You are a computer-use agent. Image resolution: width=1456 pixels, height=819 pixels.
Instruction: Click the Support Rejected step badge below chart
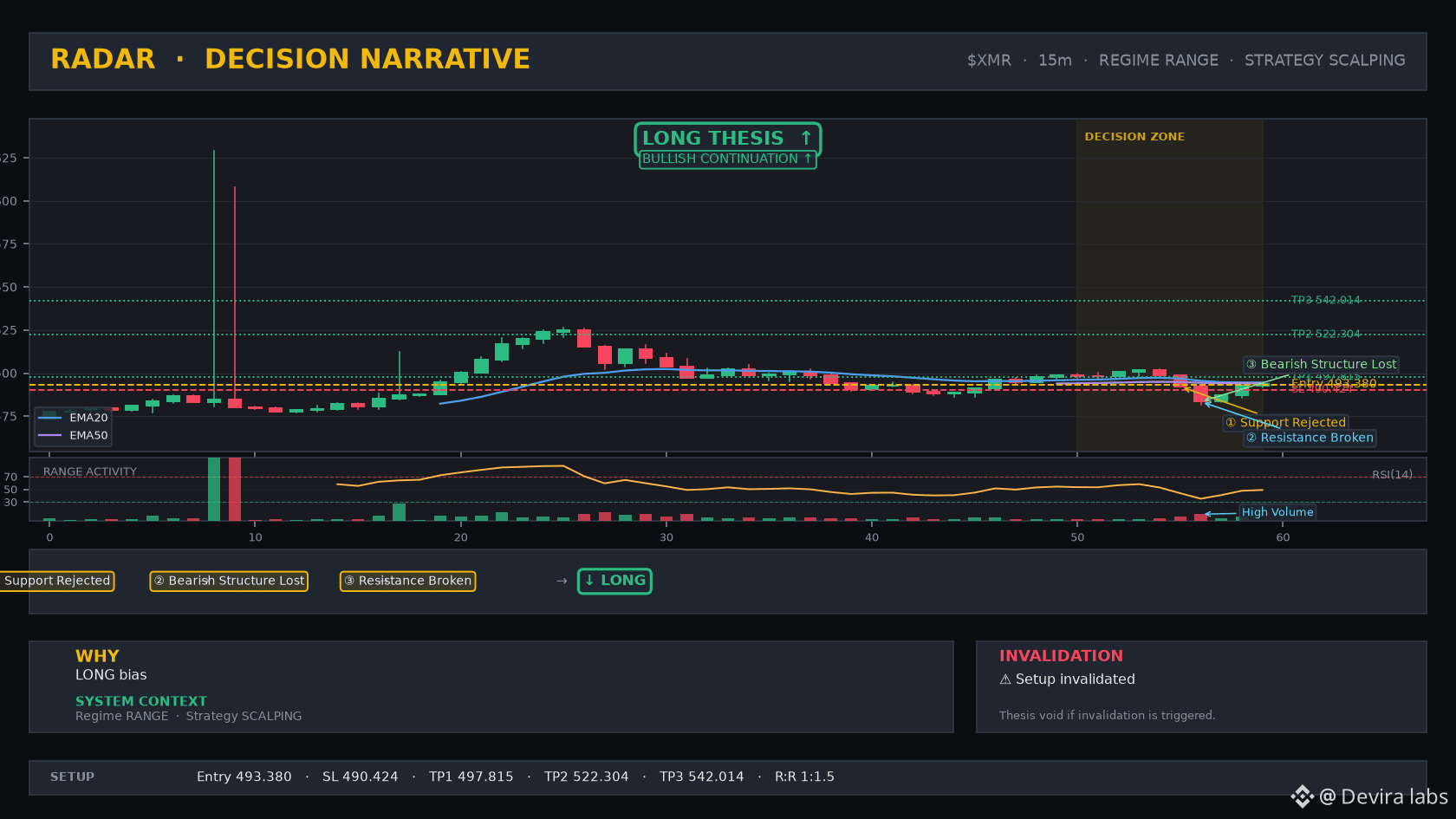(x=57, y=581)
